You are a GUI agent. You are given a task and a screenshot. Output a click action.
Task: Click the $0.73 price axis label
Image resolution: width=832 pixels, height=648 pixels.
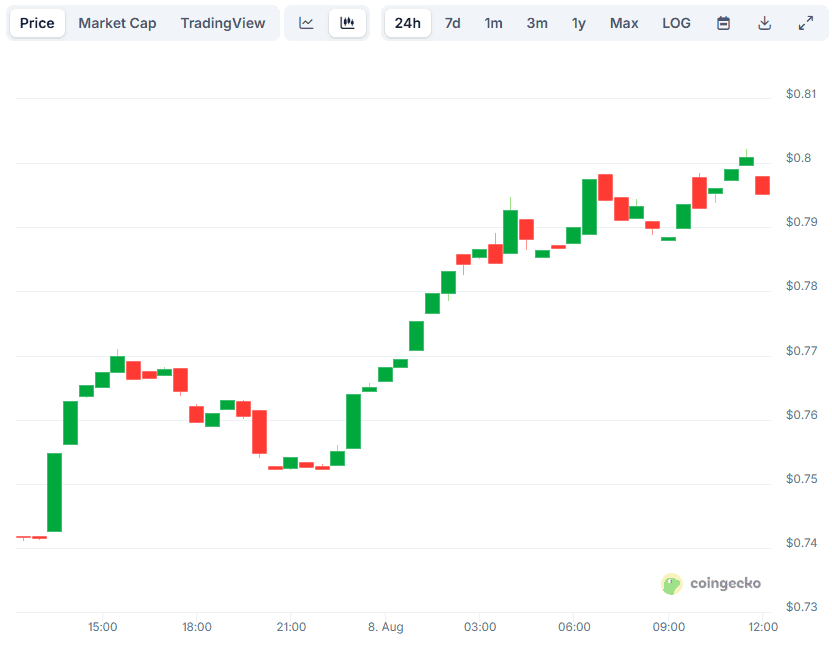[x=801, y=606]
